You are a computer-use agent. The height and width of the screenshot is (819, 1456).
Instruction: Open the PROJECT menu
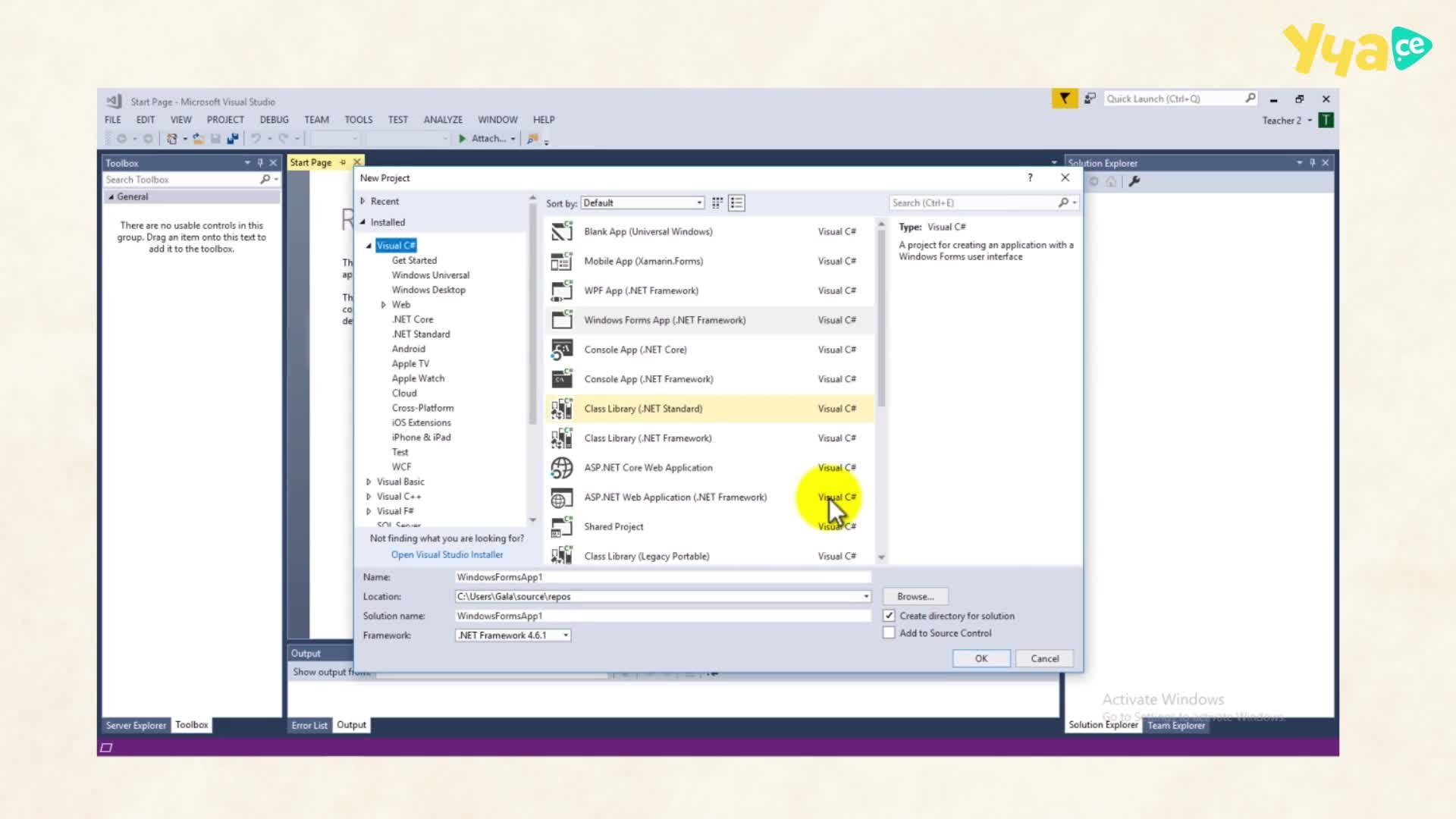[x=225, y=120]
